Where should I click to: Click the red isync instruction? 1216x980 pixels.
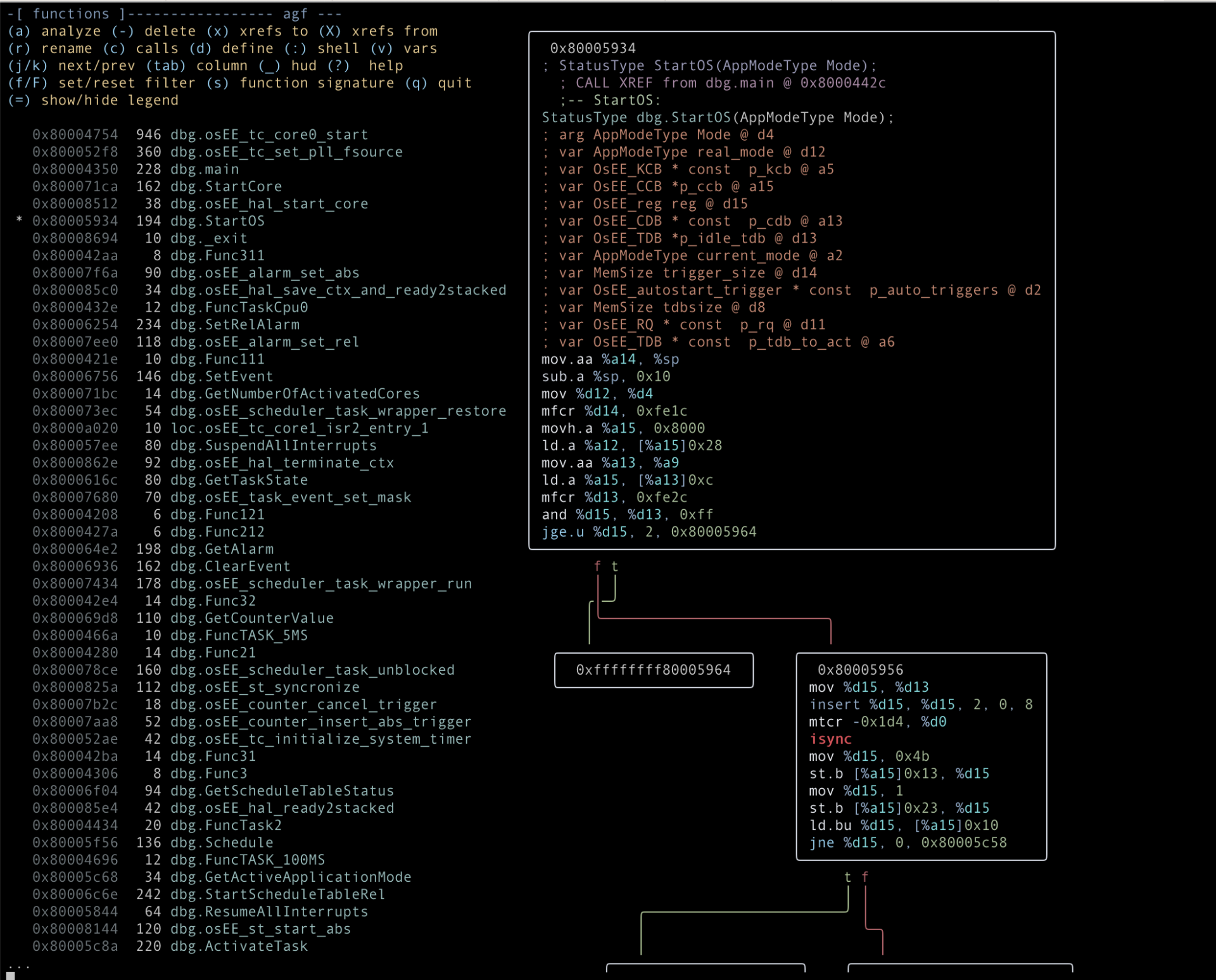click(830, 739)
